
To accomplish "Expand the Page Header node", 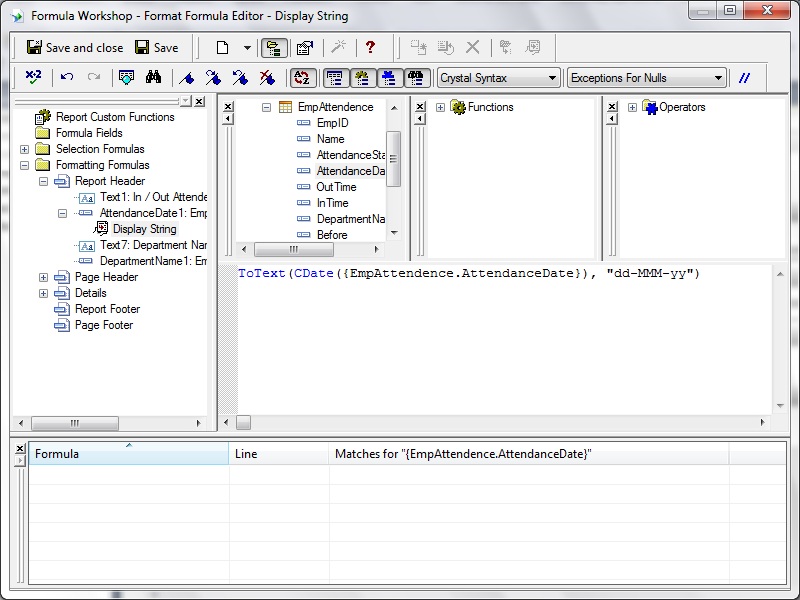I will point(43,277).
